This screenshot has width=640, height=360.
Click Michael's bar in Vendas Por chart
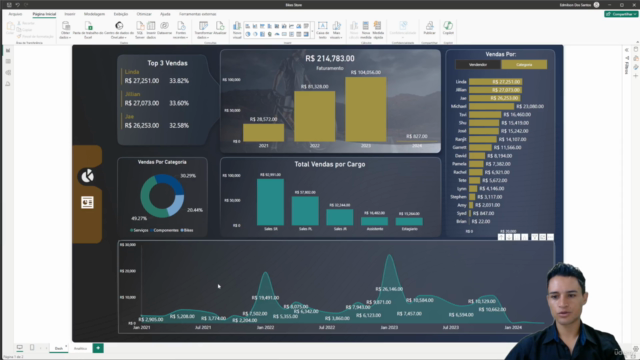click(491, 106)
